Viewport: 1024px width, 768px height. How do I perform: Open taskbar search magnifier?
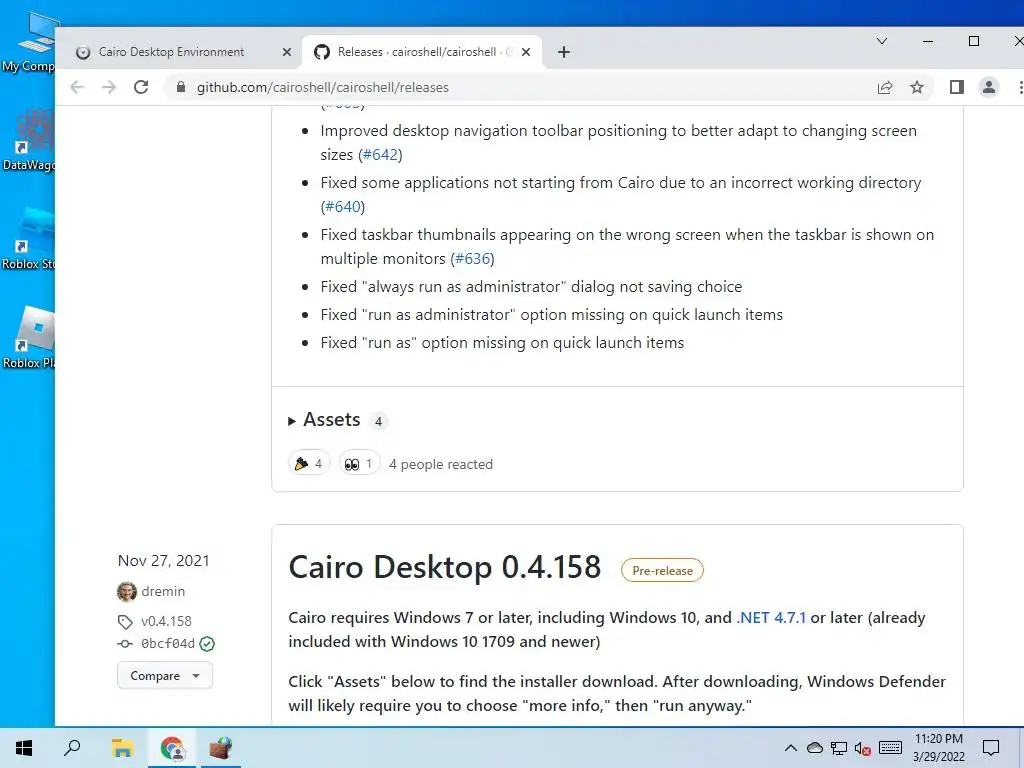[x=72, y=748]
